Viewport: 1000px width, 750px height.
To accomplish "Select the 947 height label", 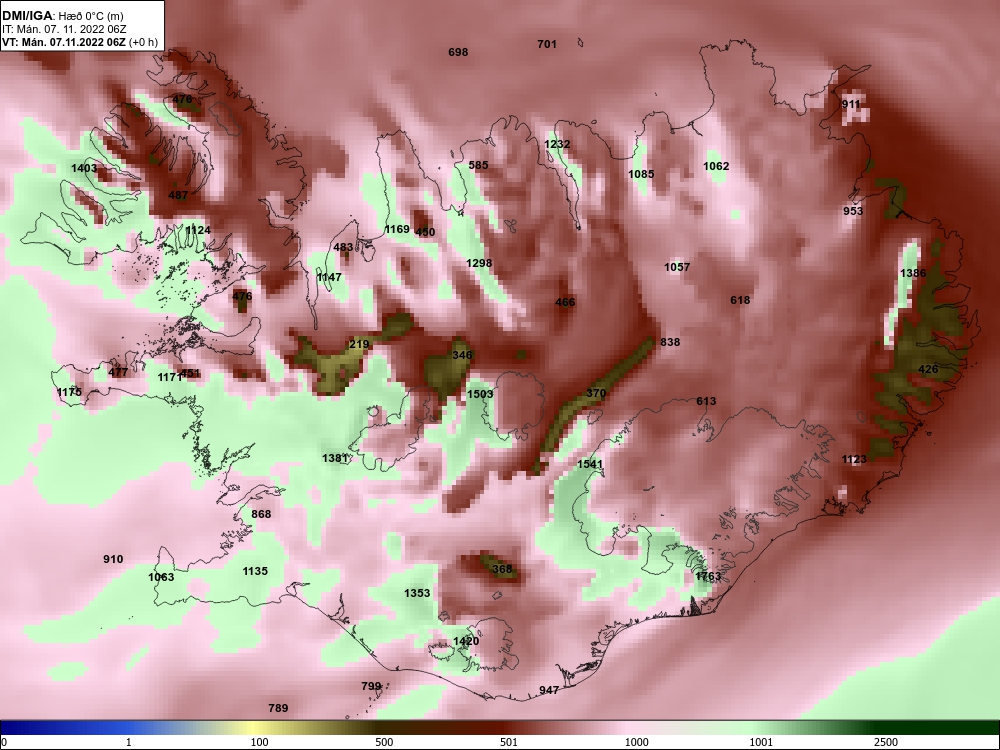I will point(549,690).
